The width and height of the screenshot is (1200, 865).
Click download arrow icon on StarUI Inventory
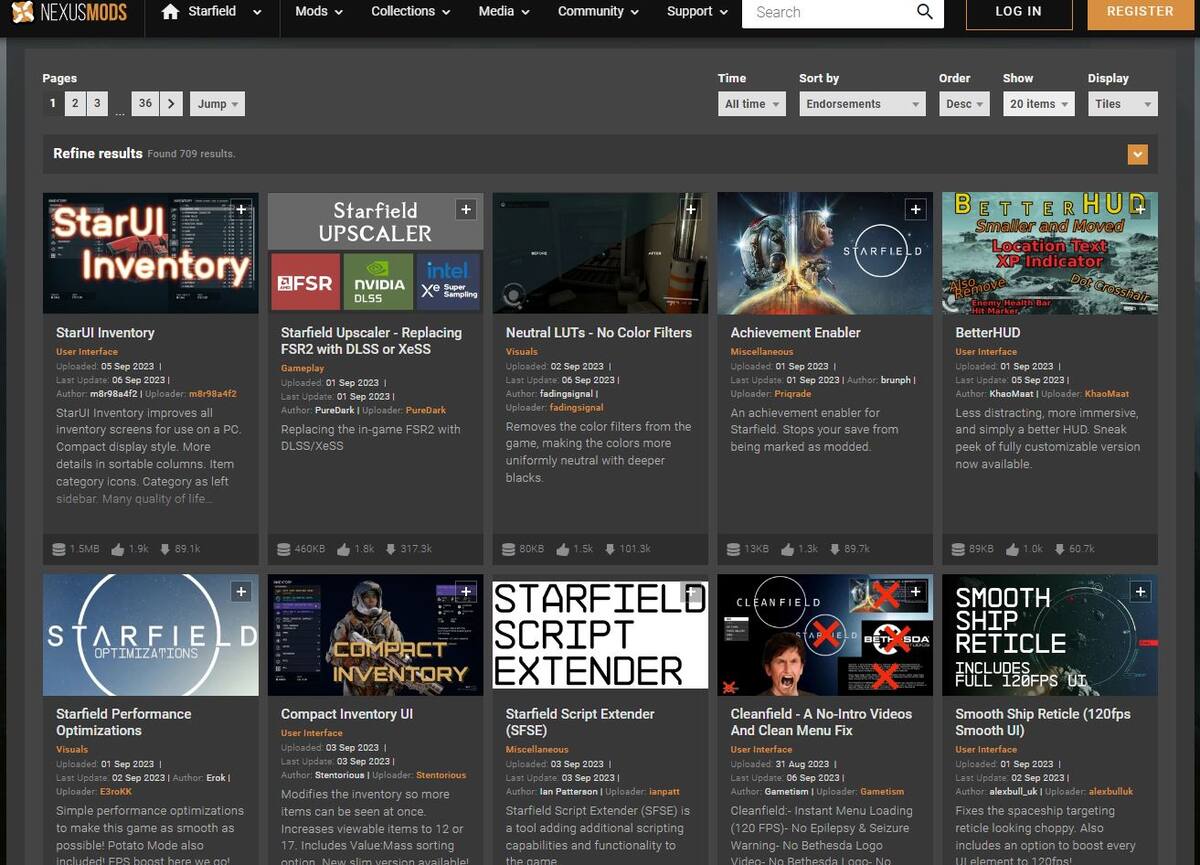pyautogui.click(x=165, y=549)
